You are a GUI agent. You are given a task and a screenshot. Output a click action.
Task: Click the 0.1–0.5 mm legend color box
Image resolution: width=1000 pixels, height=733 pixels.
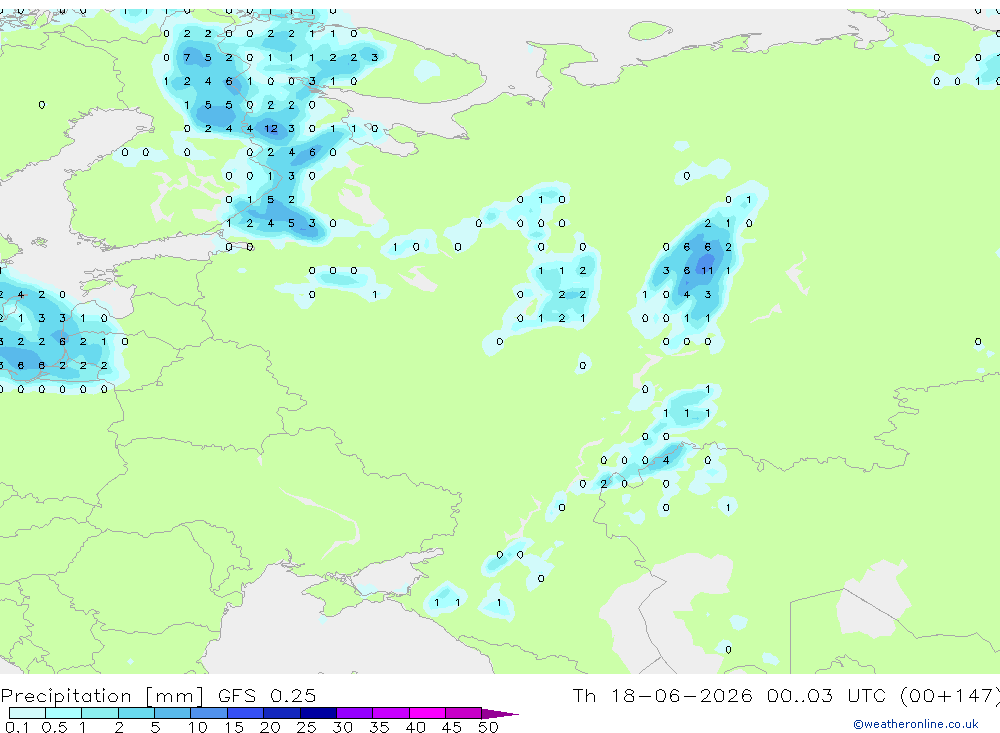coord(27,713)
